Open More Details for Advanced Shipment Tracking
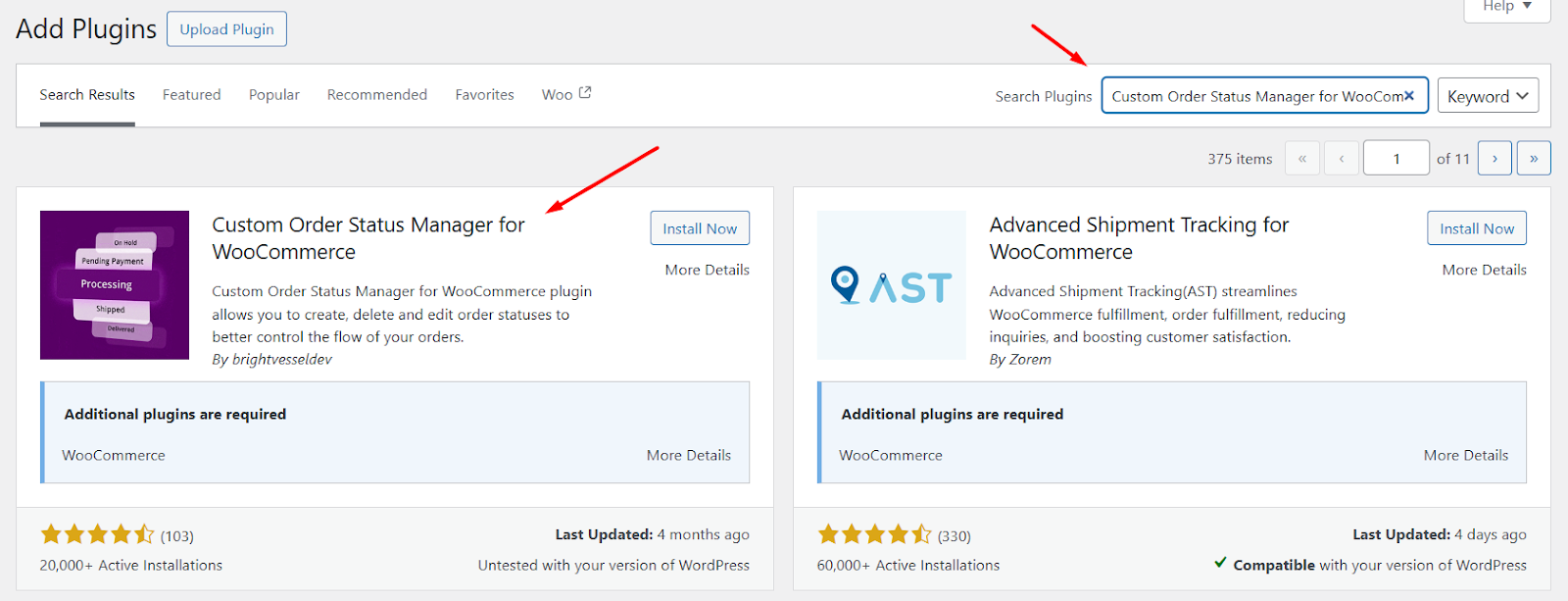 click(x=1485, y=270)
